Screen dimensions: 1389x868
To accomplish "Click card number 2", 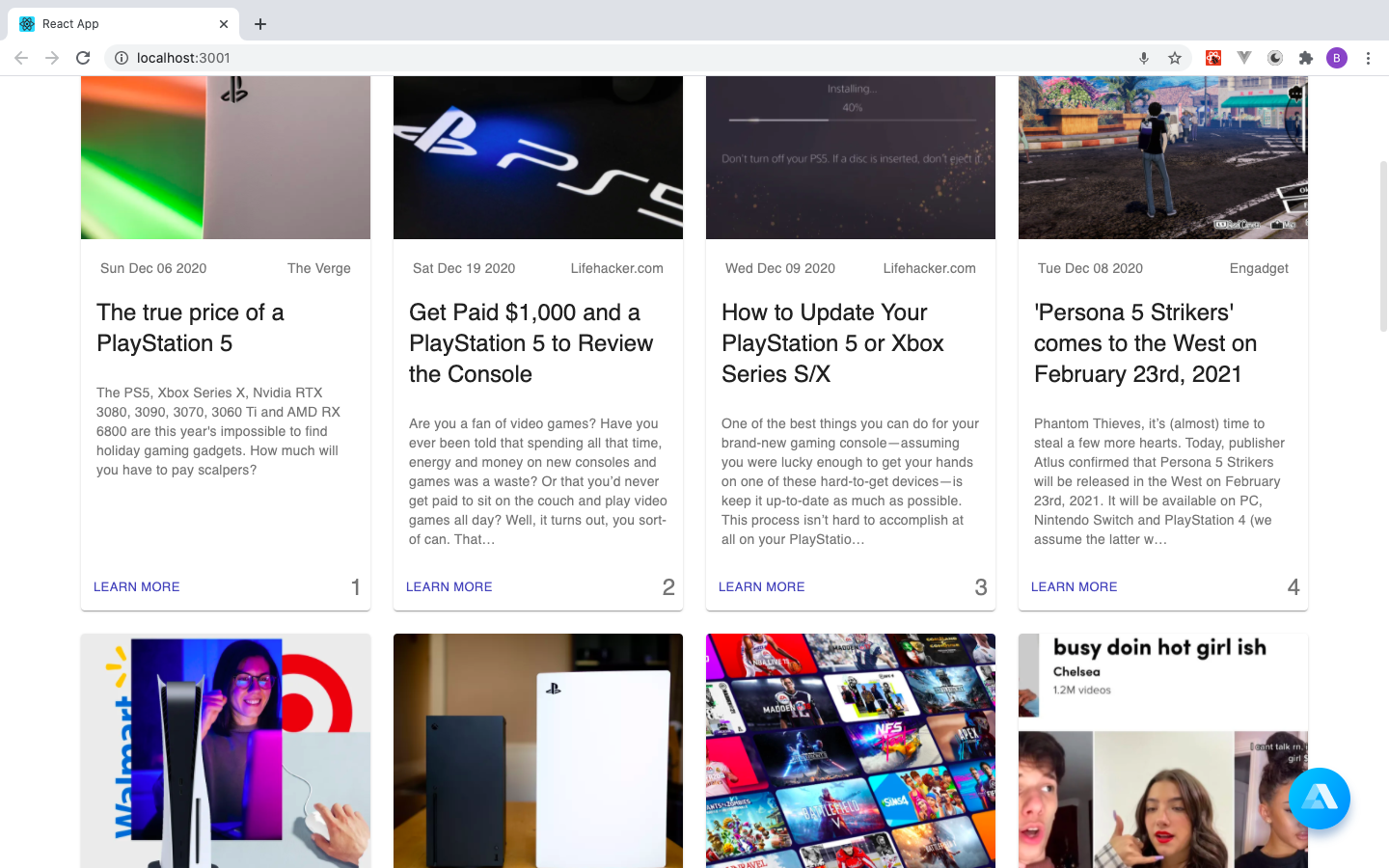I will coord(668,587).
